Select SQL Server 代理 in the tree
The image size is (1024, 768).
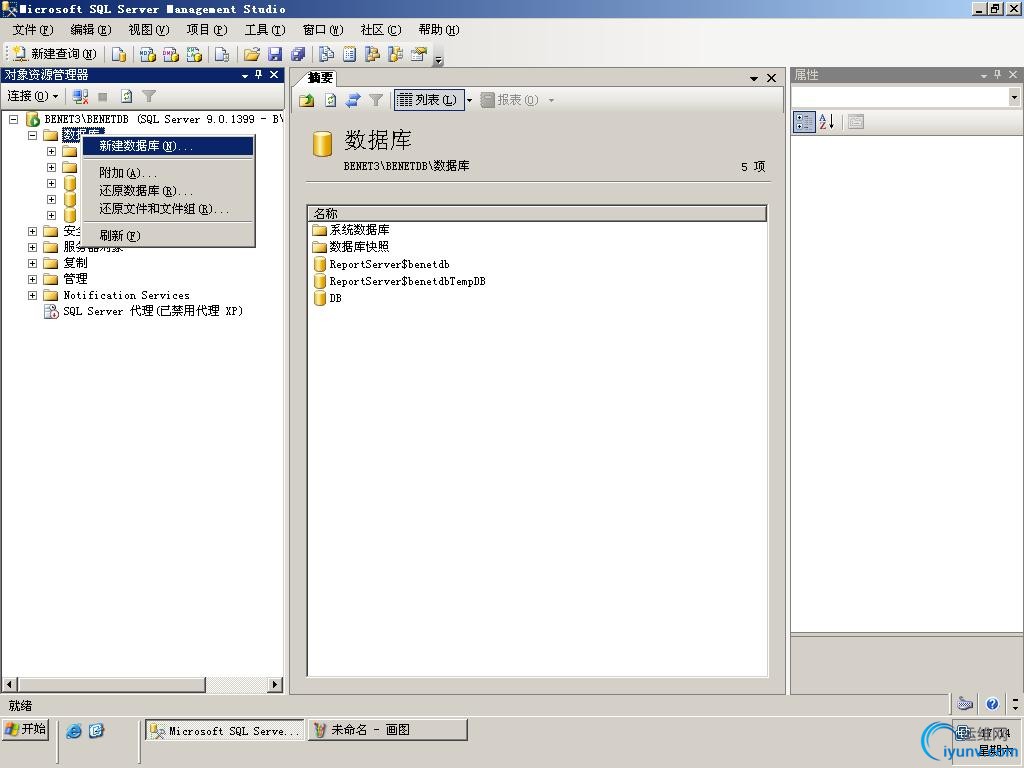click(144, 312)
